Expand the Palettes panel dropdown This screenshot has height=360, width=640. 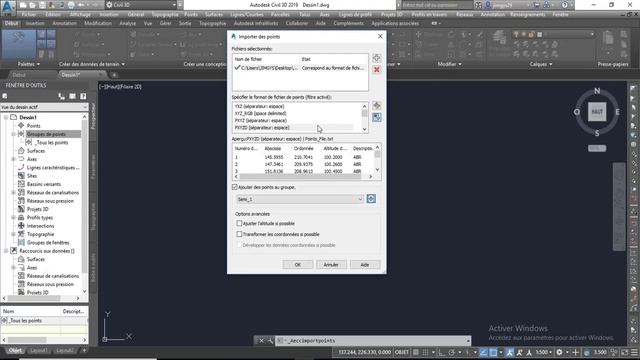(29, 64)
